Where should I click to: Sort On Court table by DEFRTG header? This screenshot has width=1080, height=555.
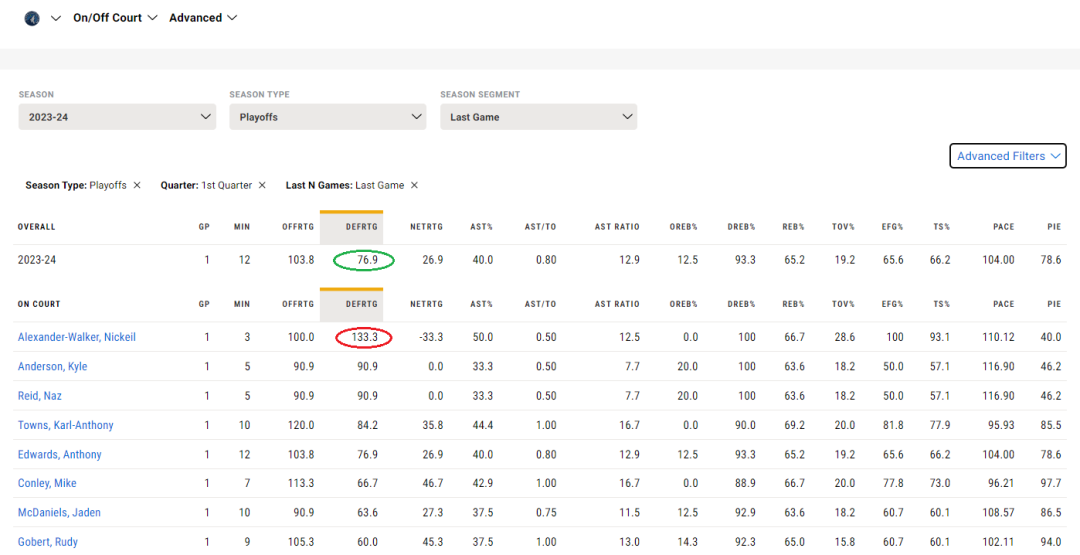[x=362, y=304]
